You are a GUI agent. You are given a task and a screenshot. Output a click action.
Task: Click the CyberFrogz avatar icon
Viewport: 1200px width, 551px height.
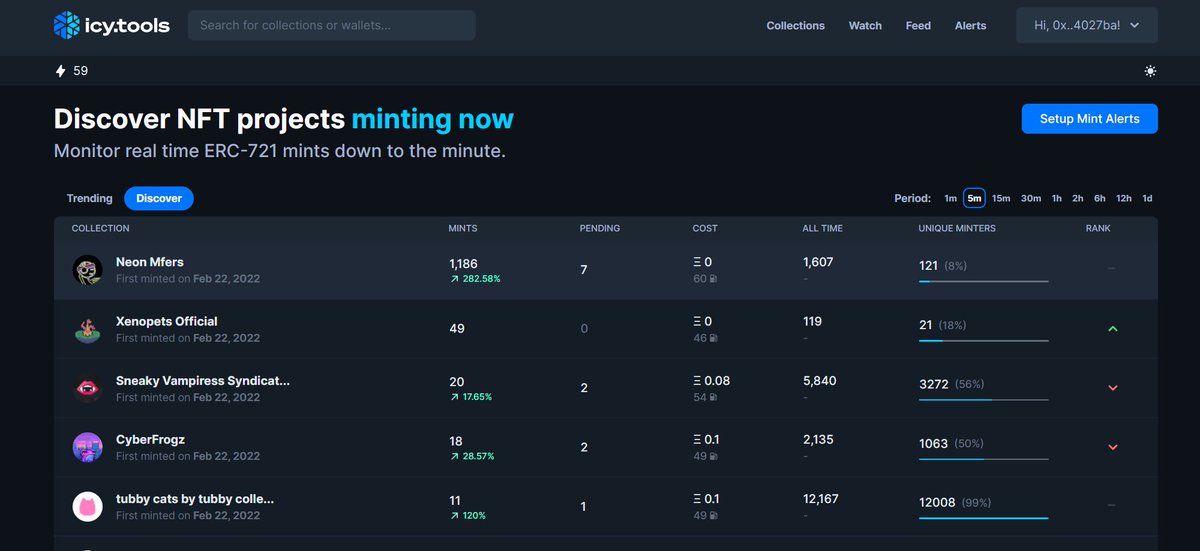[x=88, y=447]
